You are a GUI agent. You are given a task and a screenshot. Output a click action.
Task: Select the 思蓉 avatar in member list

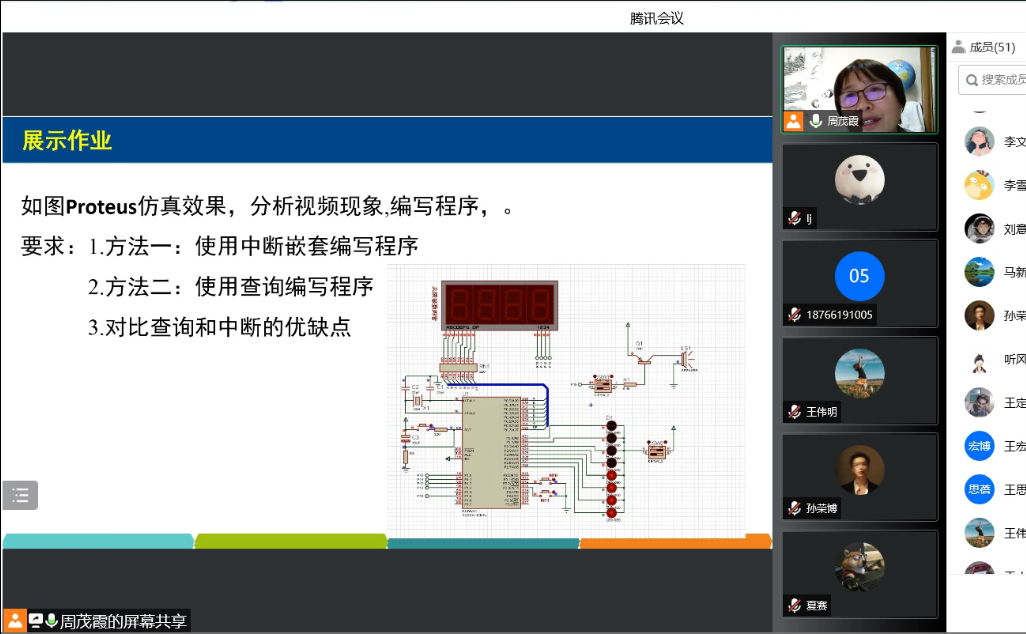click(978, 489)
